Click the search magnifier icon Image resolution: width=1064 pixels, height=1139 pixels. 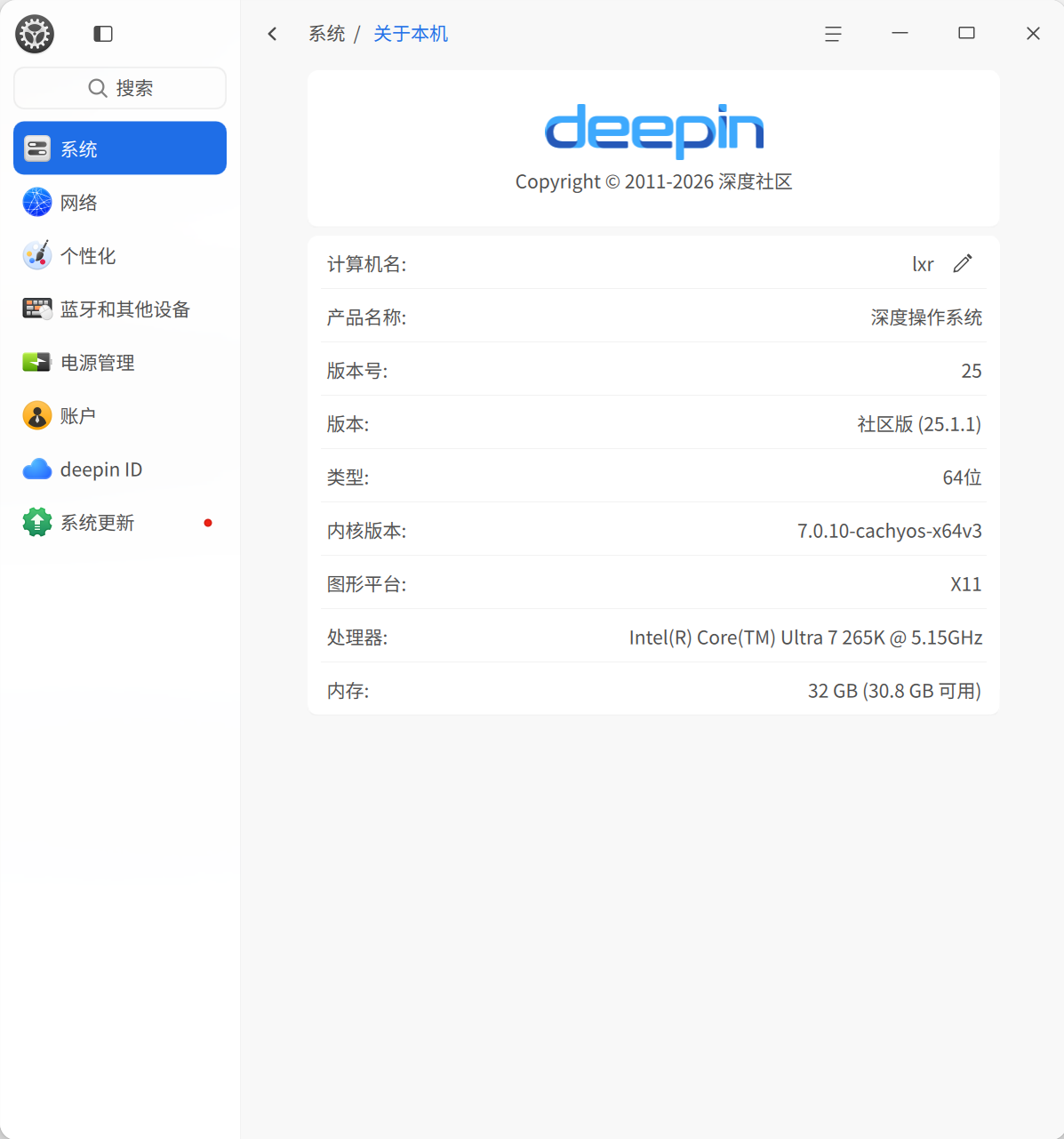tap(98, 88)
